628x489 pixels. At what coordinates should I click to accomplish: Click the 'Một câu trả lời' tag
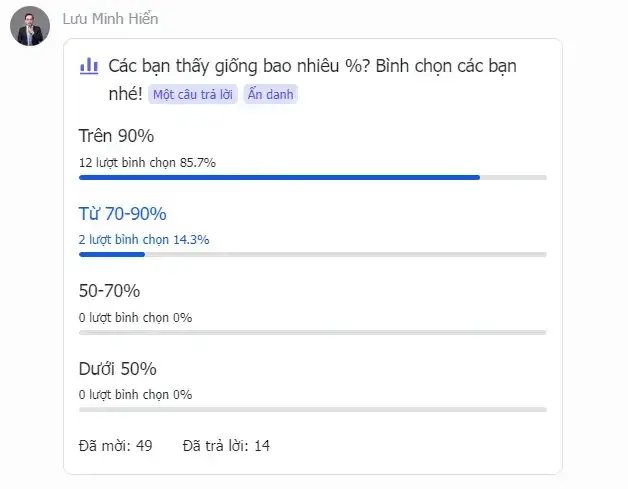(x=193, y=95)
